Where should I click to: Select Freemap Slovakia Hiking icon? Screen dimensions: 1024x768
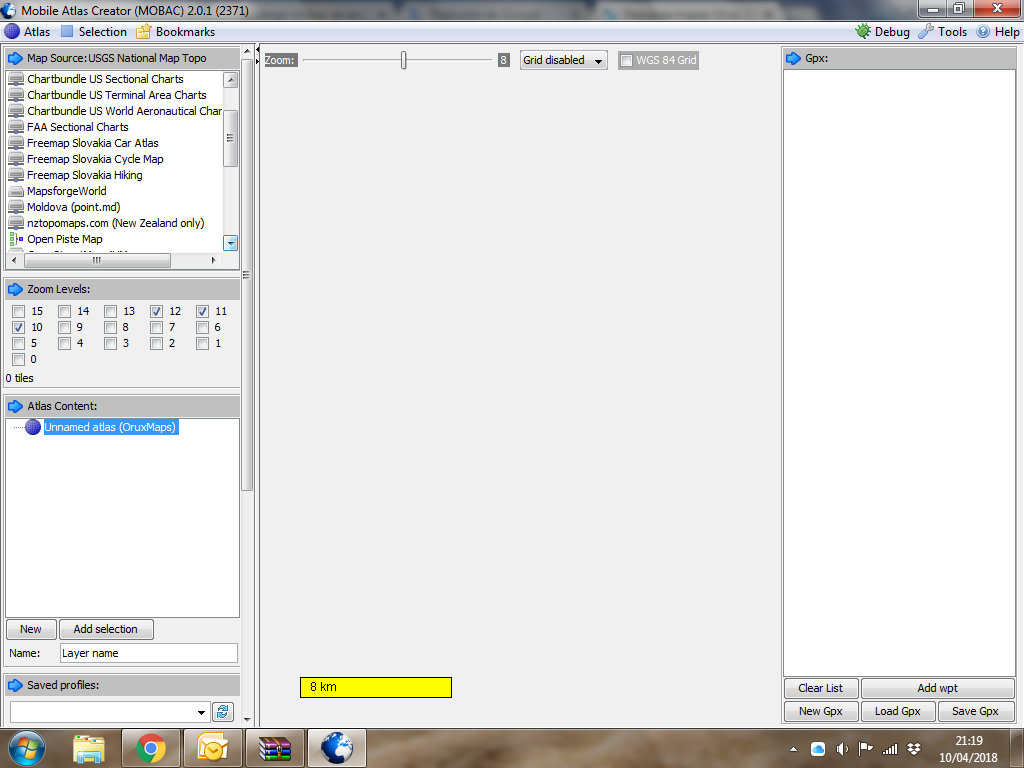click(x=16, y=175)
